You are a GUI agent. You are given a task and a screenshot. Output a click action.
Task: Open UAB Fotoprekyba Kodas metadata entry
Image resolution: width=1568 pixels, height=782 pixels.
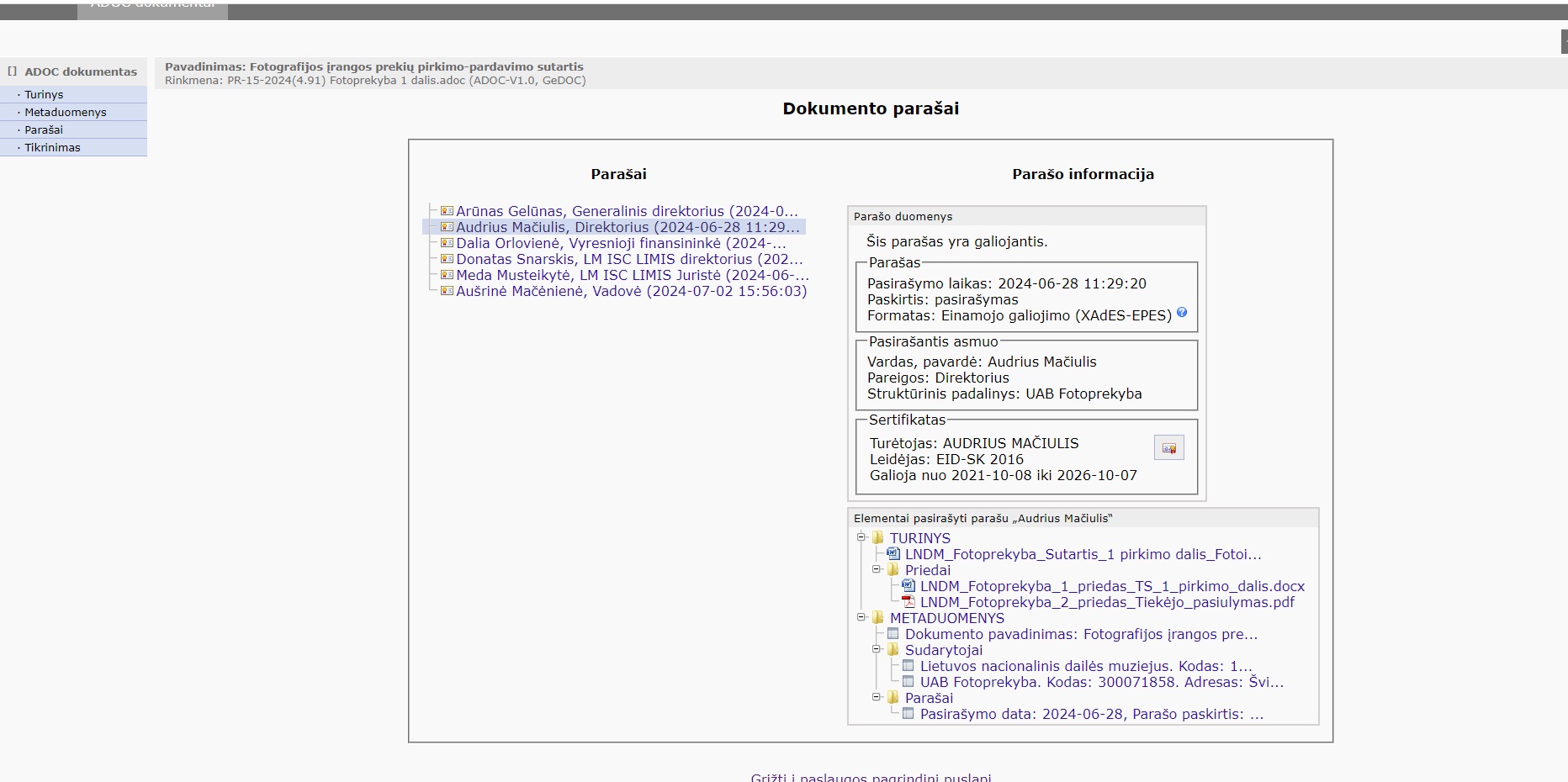1101,682
